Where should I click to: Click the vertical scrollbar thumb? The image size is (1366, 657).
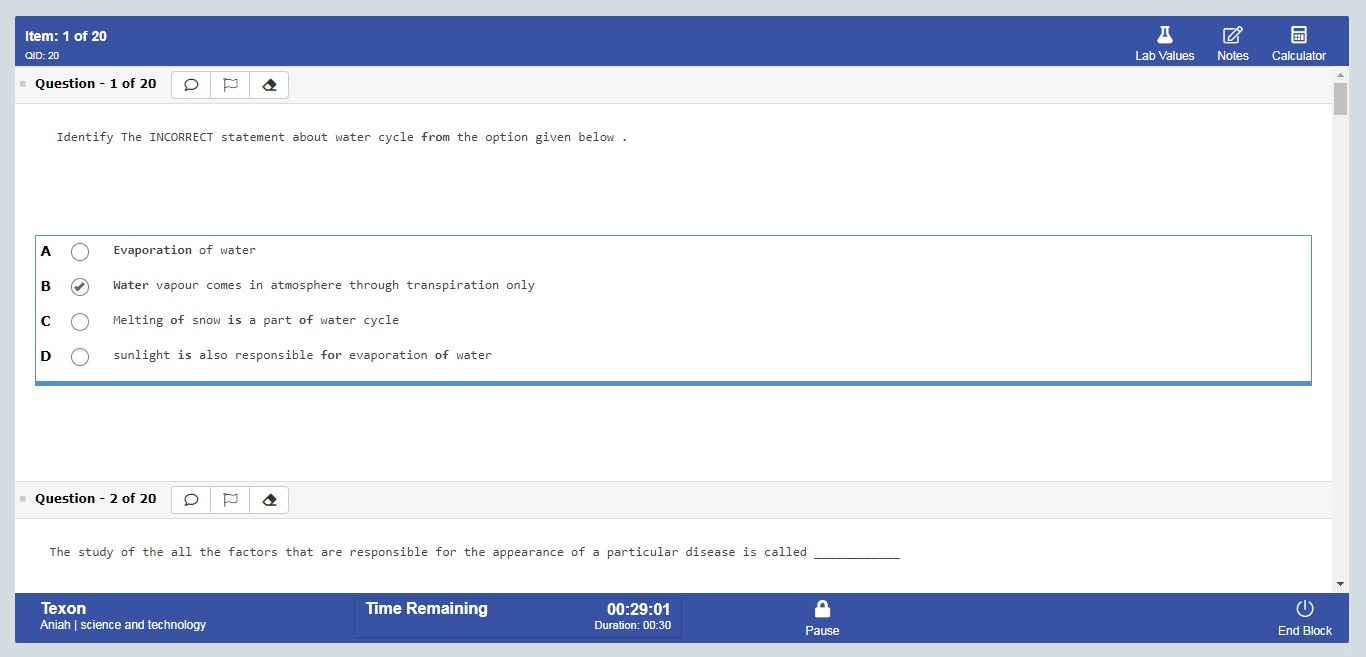[x=1340, y=99]
